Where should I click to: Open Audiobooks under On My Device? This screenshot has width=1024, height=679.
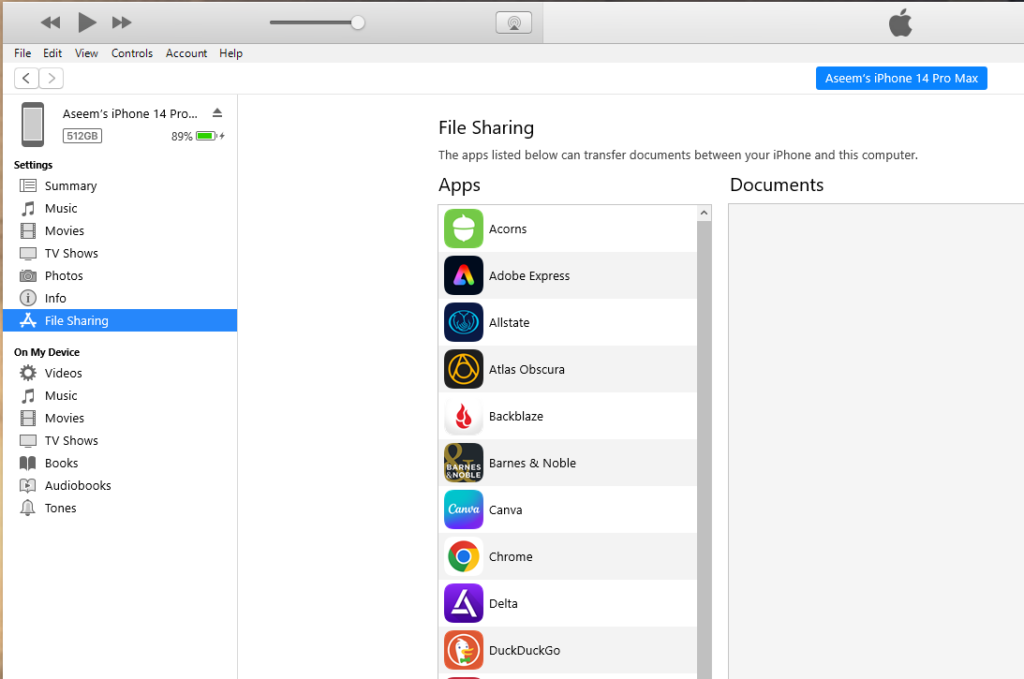click(x=120, y=485)
